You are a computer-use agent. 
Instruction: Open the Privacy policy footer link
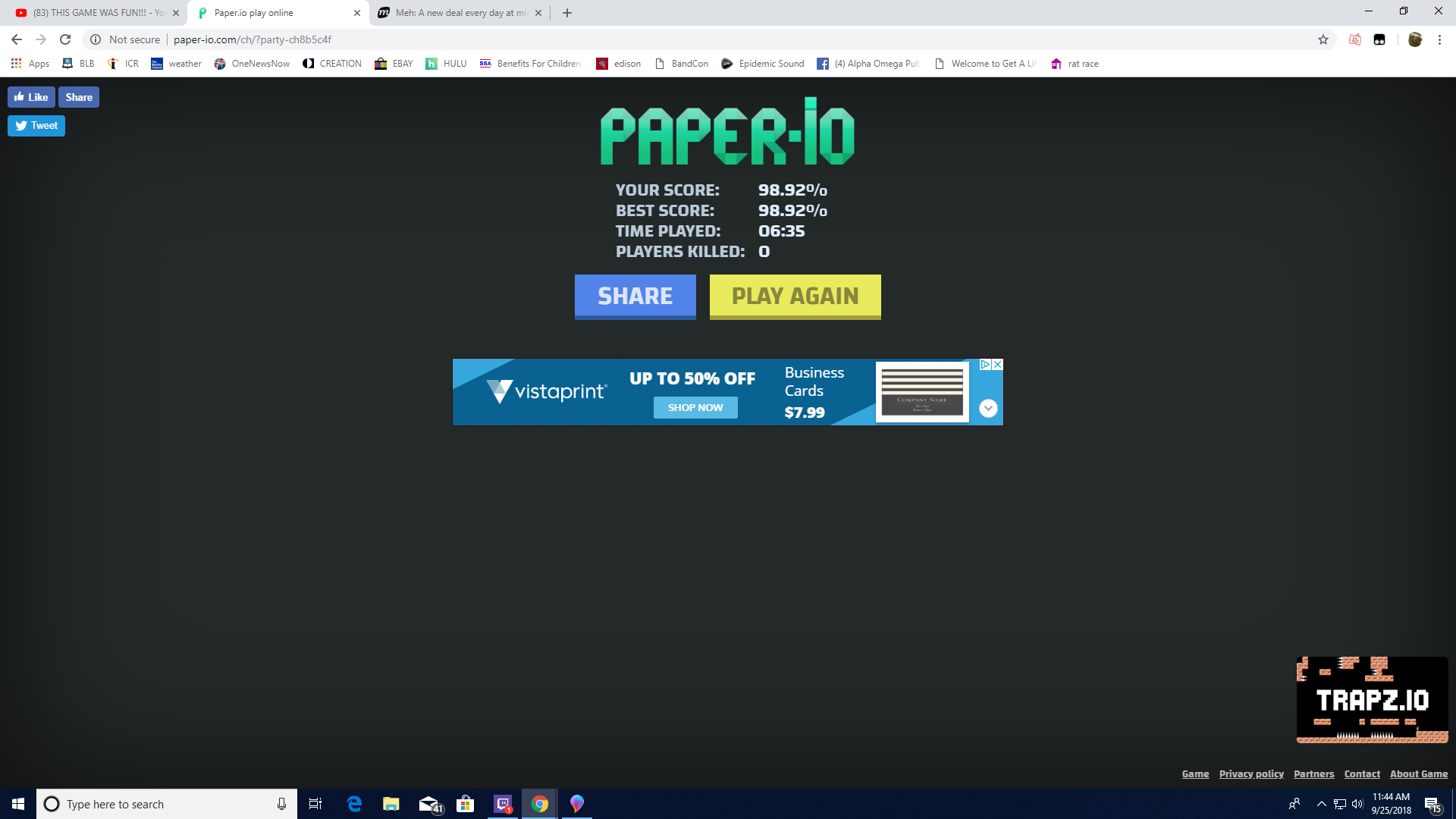coord(1251,773)
